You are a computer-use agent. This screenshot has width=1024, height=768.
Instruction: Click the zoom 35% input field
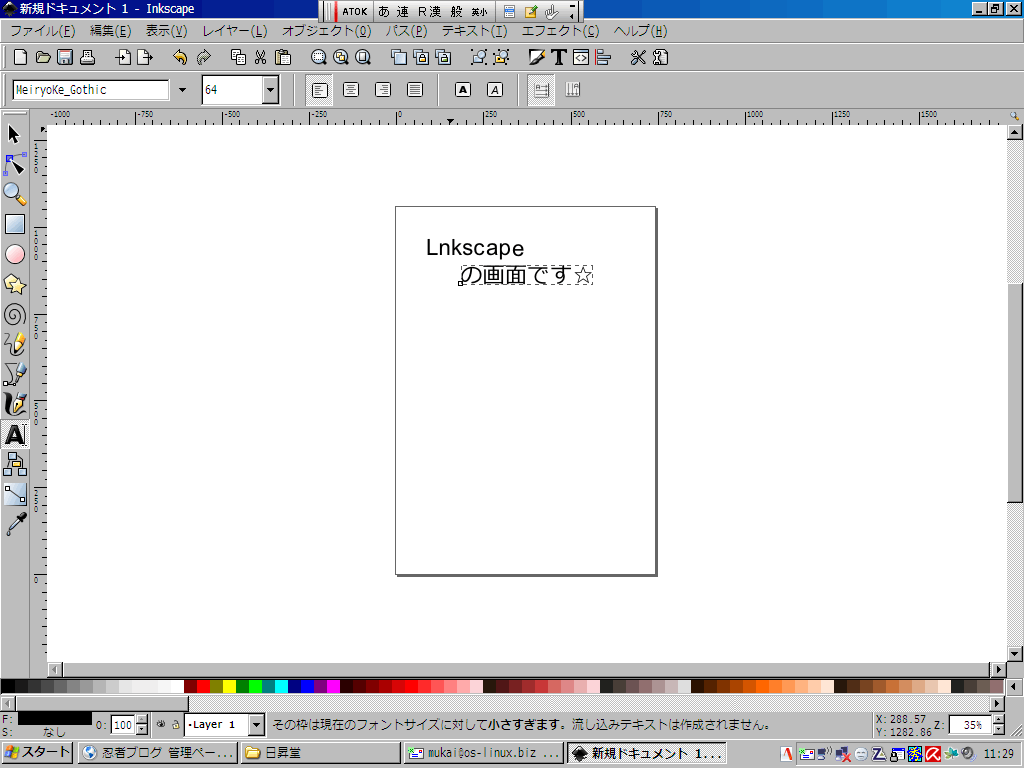[970, 725]
